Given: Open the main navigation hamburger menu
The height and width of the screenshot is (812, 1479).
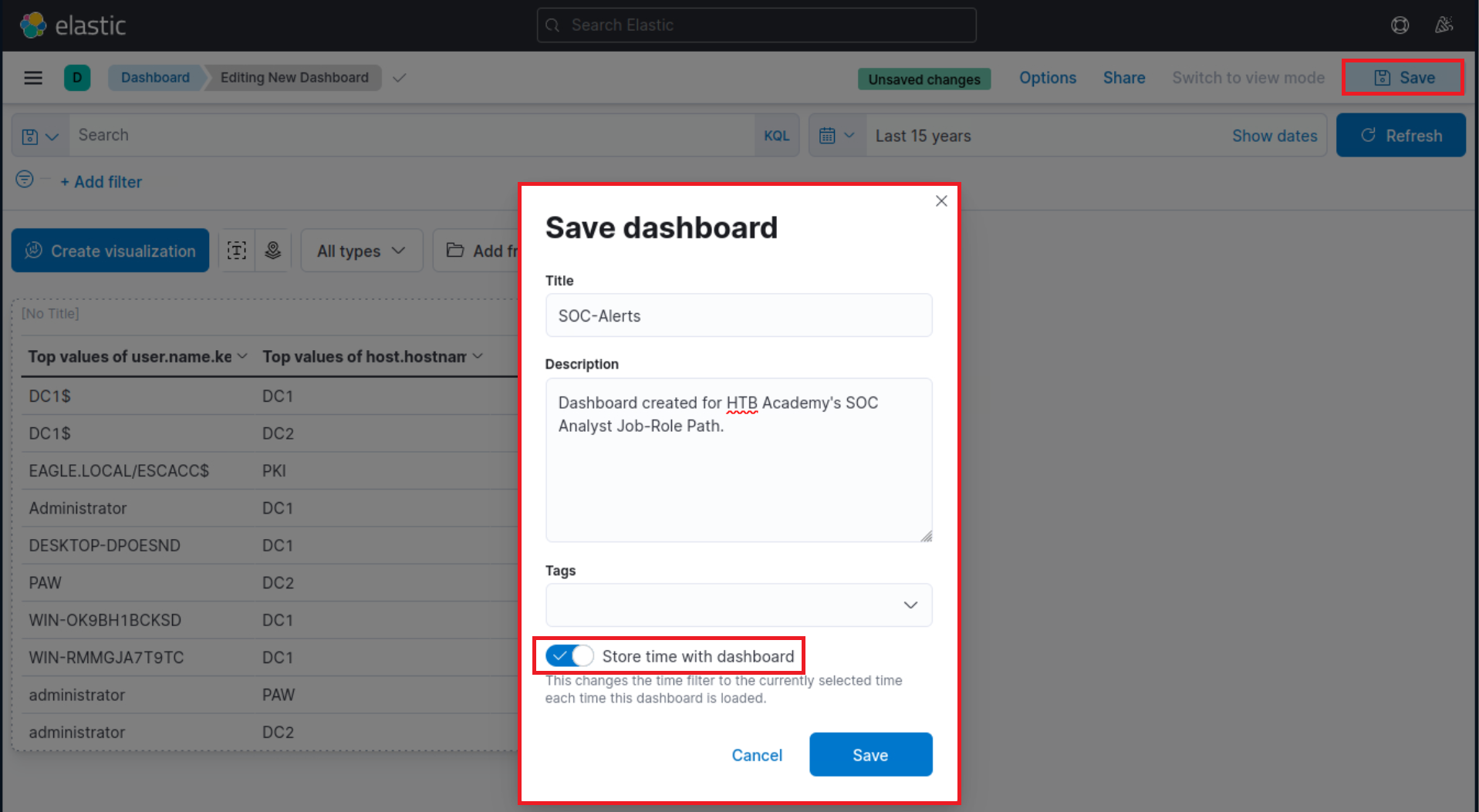Looking at the screenshot, I should 33,77.
